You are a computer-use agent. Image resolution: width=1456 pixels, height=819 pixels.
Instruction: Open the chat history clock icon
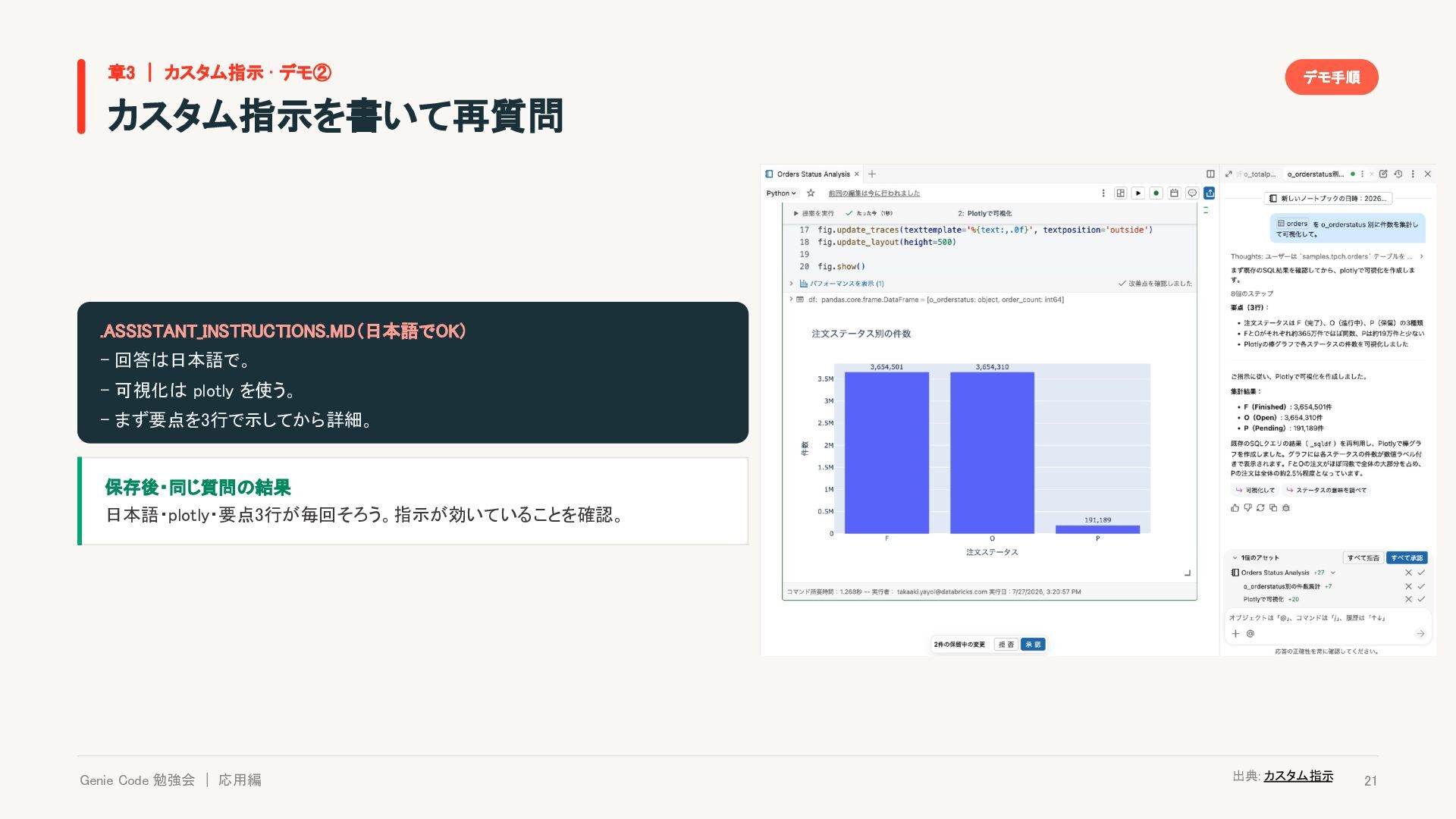pyautogui.click(x=1398, y=174)
